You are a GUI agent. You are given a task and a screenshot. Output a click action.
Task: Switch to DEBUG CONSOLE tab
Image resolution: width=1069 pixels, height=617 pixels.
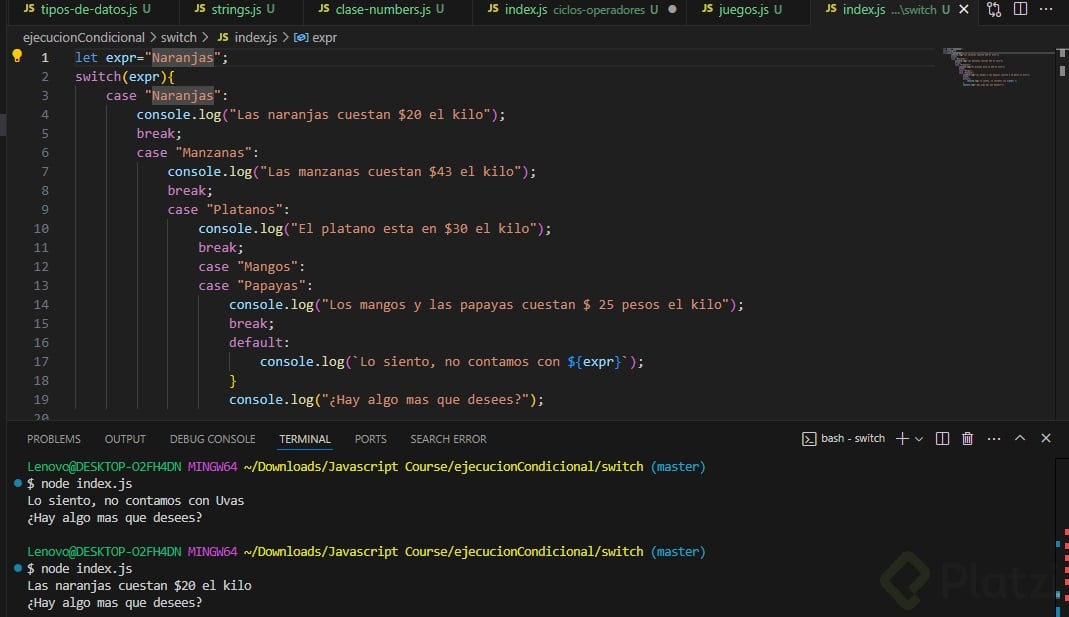[x=213, y=439]
